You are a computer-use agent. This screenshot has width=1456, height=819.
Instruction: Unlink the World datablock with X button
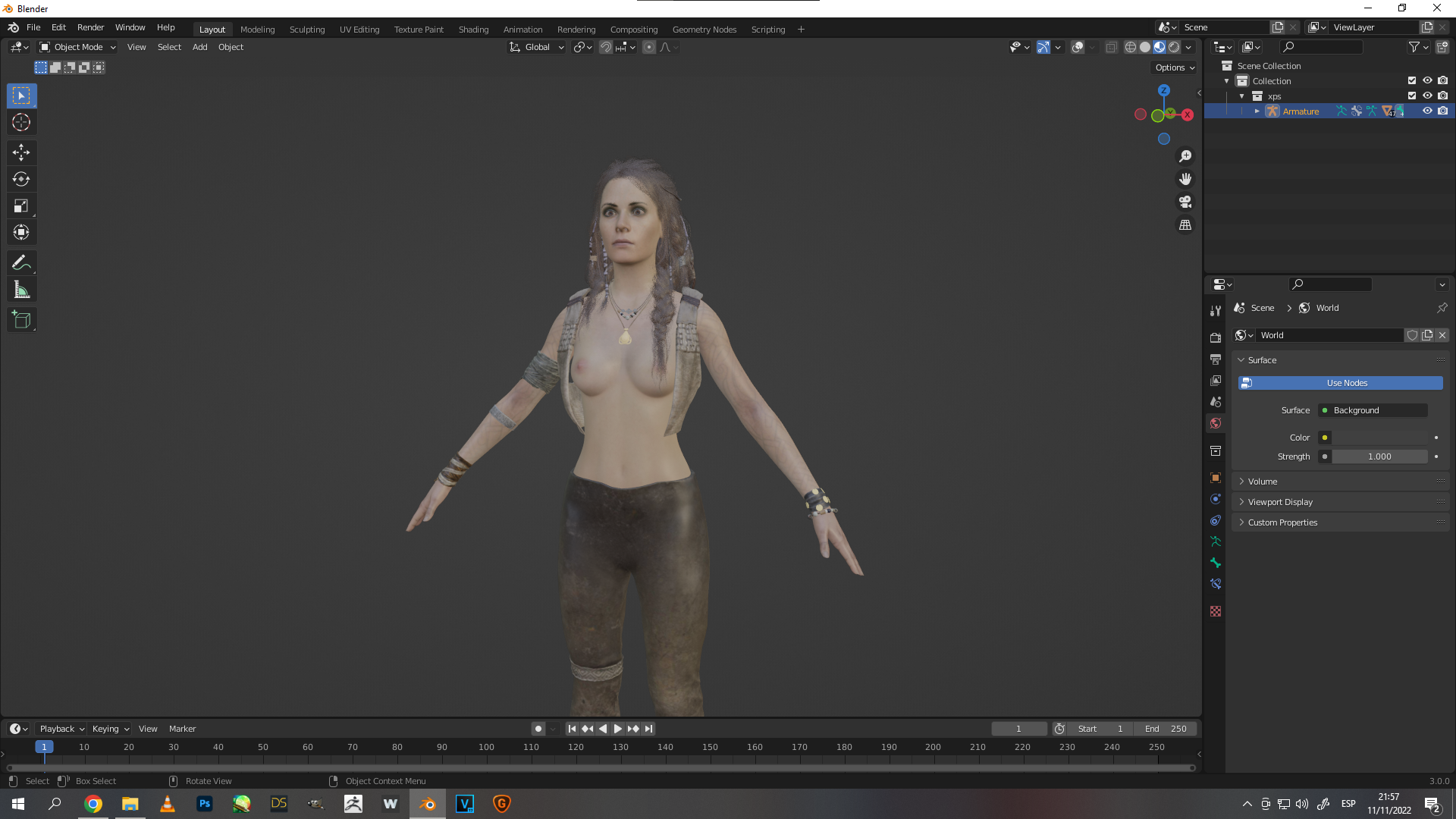click(x=1442, y=335)
